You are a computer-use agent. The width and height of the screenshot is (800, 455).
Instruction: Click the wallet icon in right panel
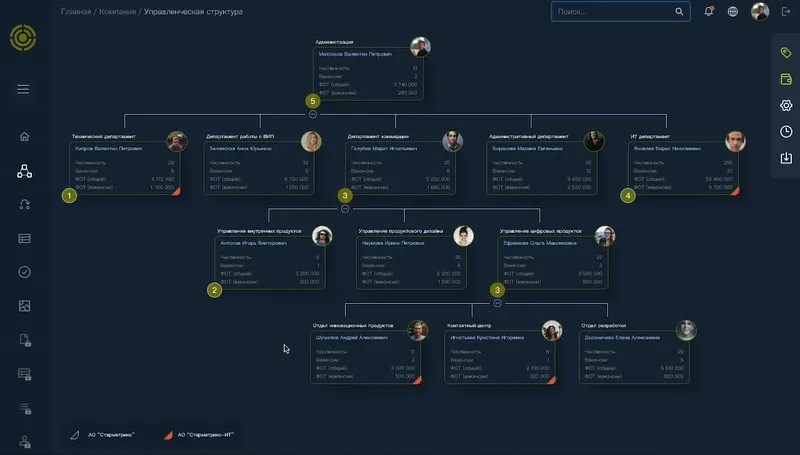click(786, 78)
